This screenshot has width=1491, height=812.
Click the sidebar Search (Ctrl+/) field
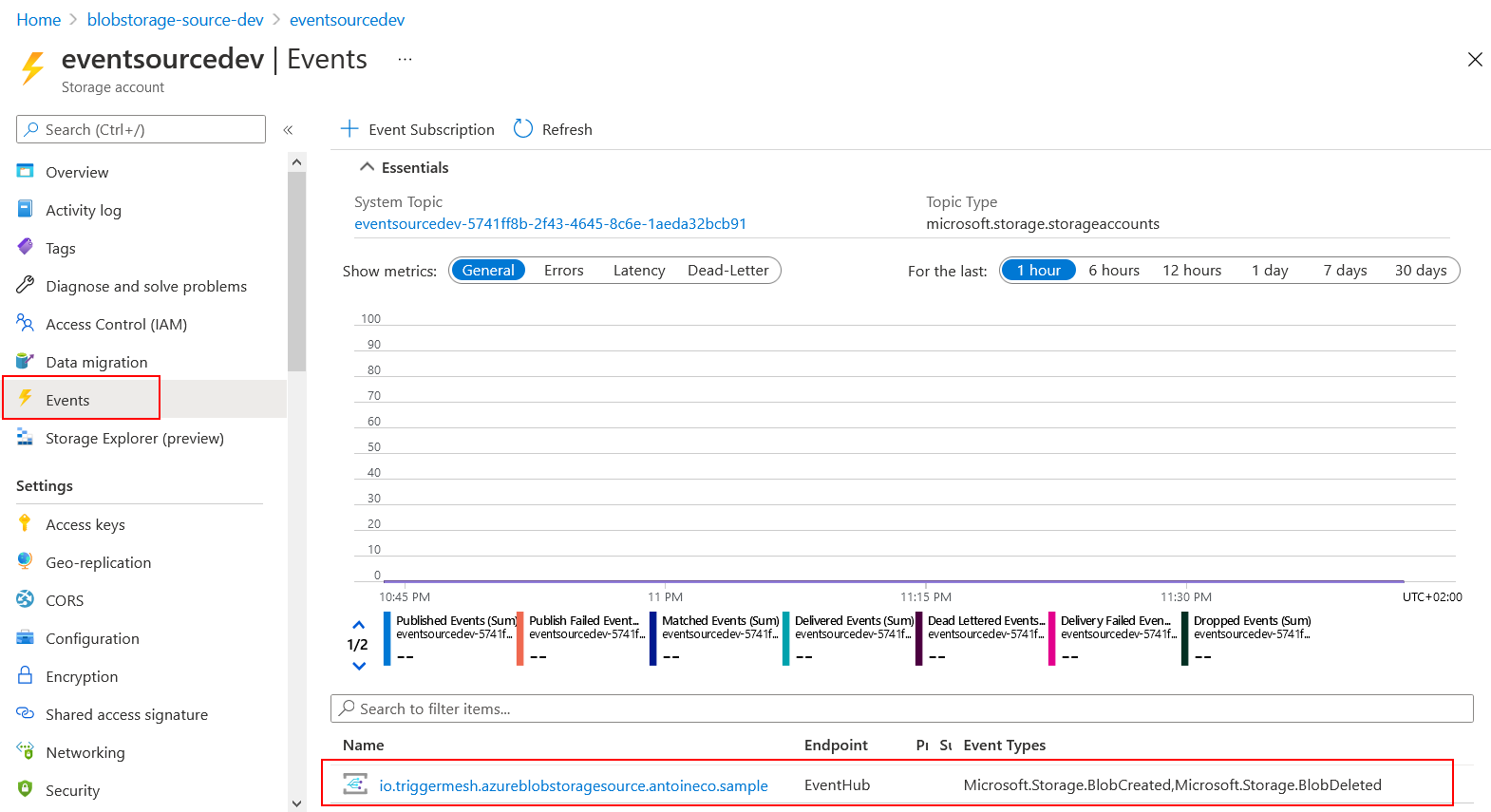(141, 129)
